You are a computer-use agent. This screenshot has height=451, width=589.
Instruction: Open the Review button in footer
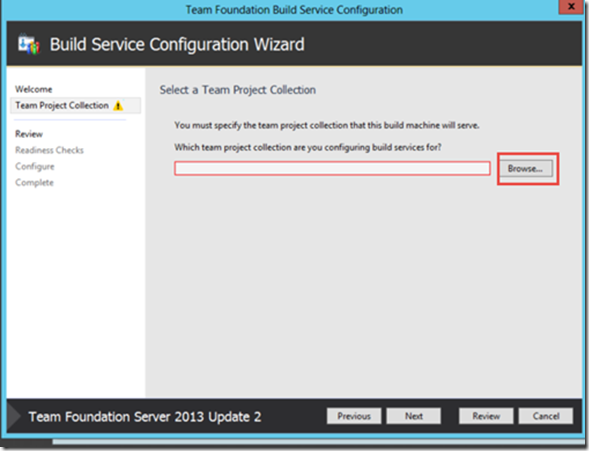(x=486, y=416)
